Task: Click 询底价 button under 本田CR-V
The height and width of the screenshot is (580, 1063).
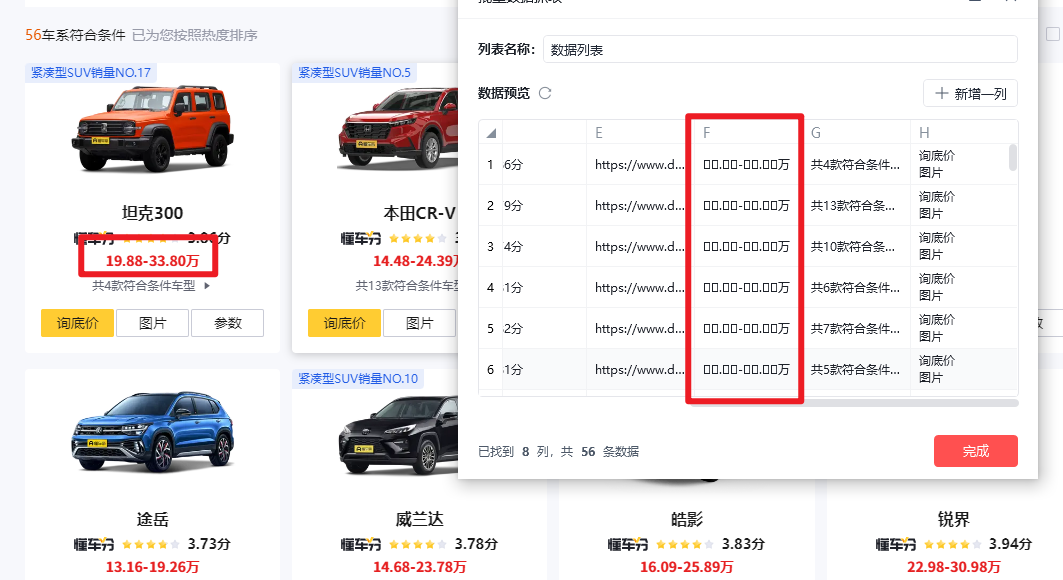Action: [x=344, y=323]
